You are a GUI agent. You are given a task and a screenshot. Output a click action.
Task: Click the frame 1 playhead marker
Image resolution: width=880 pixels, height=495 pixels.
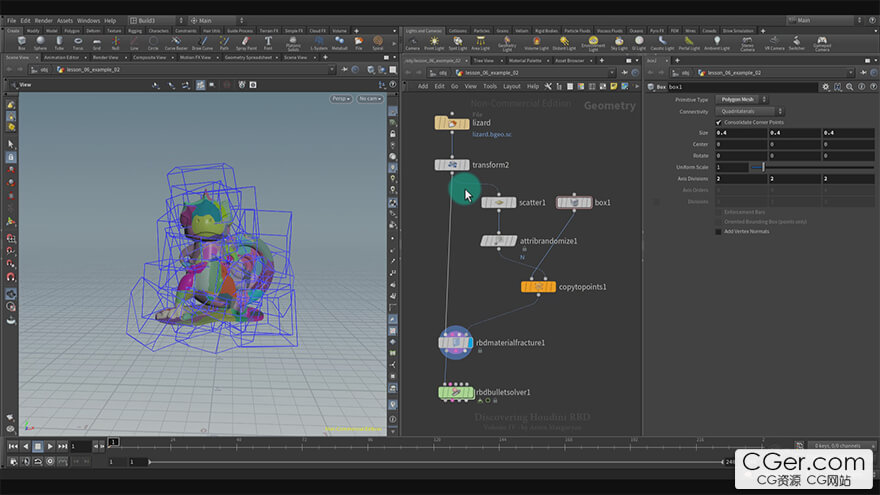[x=113, y=442]
